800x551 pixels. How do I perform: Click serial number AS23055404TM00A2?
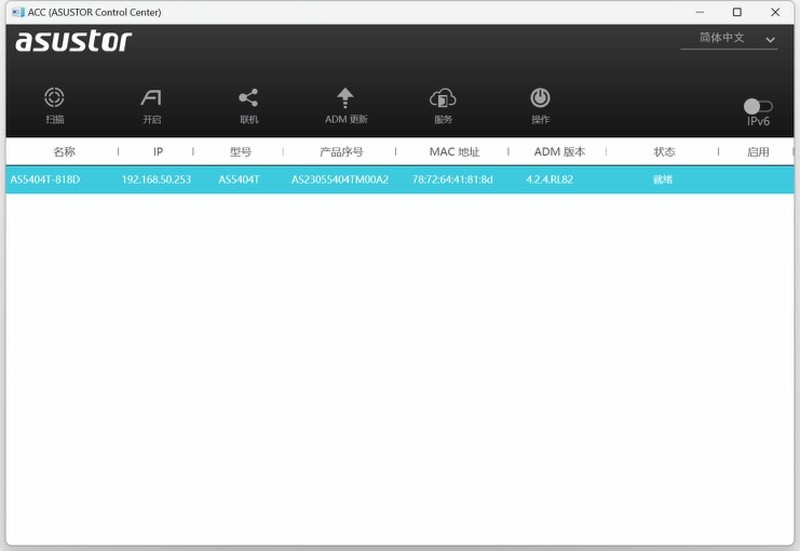[340, 180]
